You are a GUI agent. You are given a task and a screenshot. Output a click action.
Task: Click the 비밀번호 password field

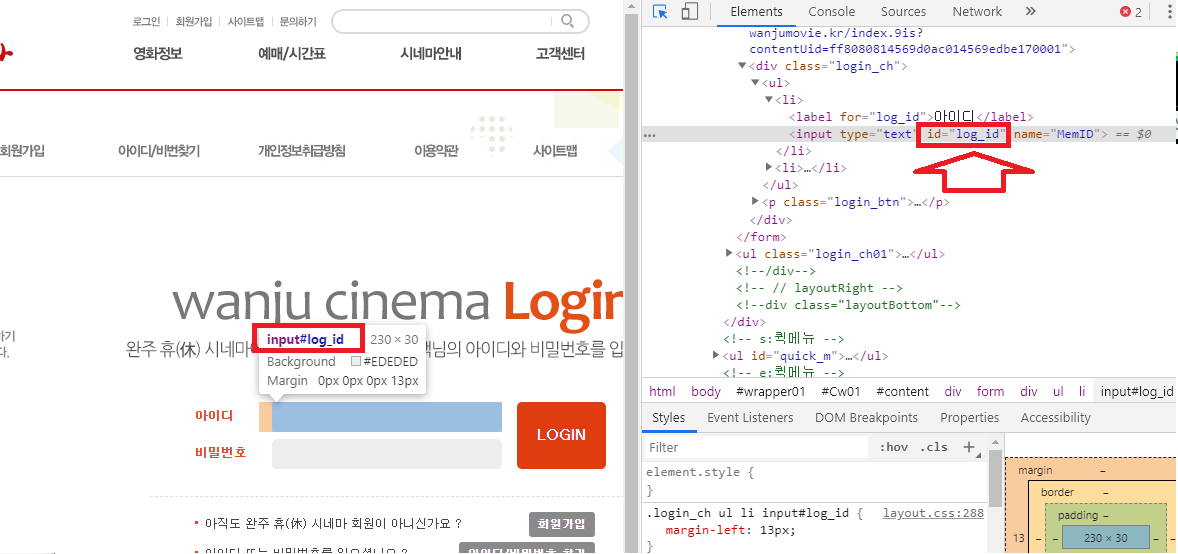point(386,454)
